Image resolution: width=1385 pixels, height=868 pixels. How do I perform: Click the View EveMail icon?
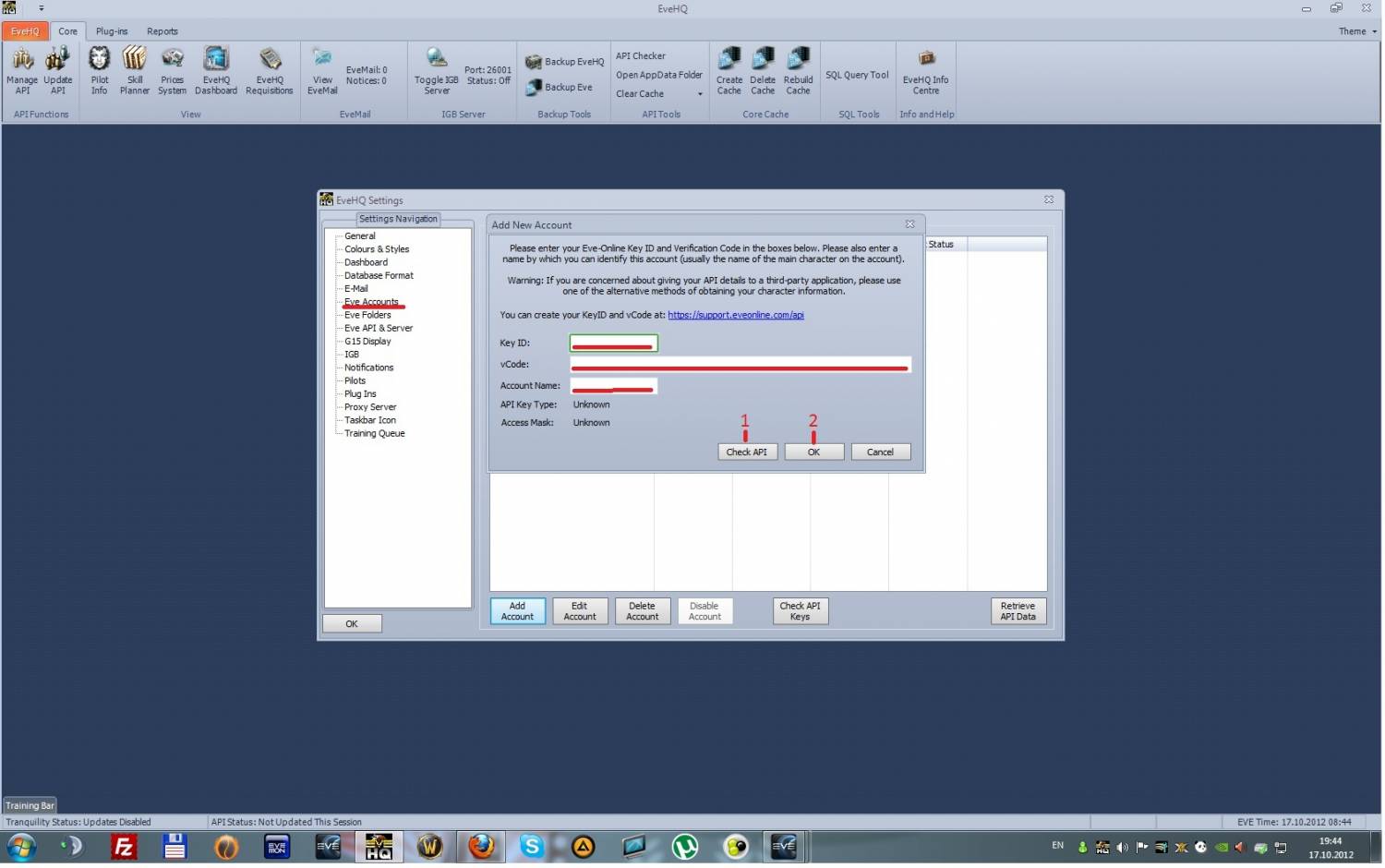pyautogui.click(x=322, y=71)
